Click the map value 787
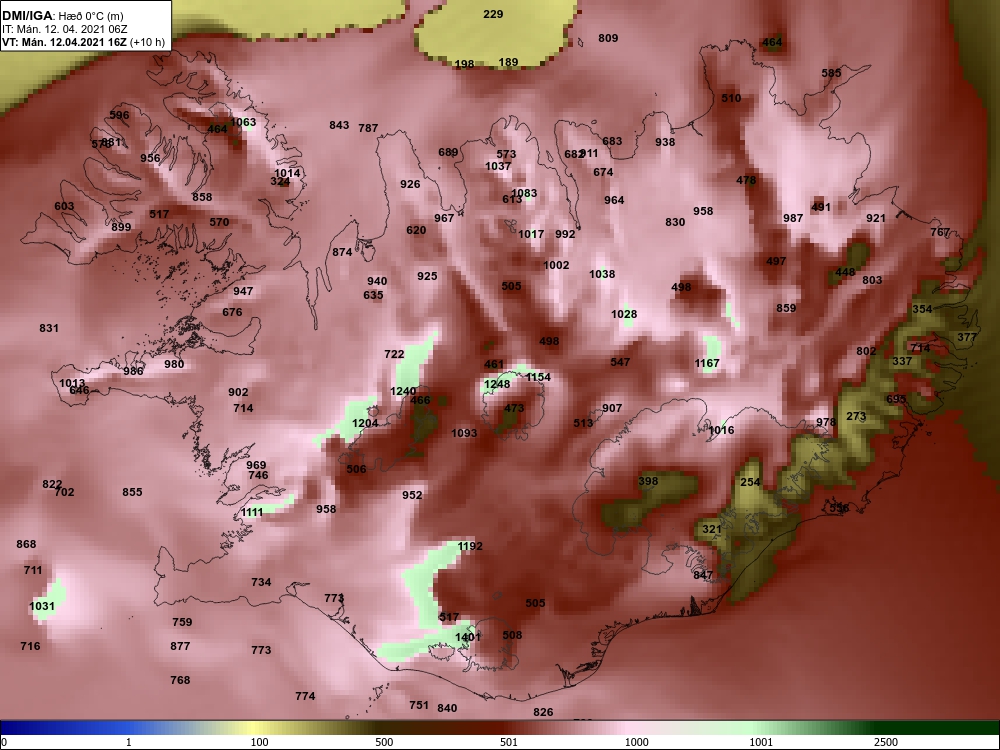1000x750 pixels. 368,128
